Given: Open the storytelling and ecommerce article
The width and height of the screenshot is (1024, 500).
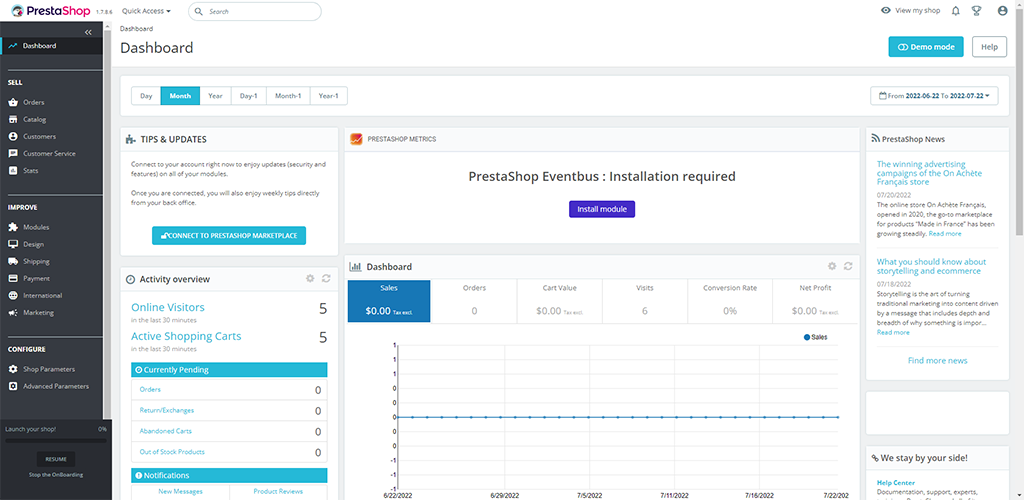Looking at the screenshot, I should pyautogui.click(x=931, y=266).
